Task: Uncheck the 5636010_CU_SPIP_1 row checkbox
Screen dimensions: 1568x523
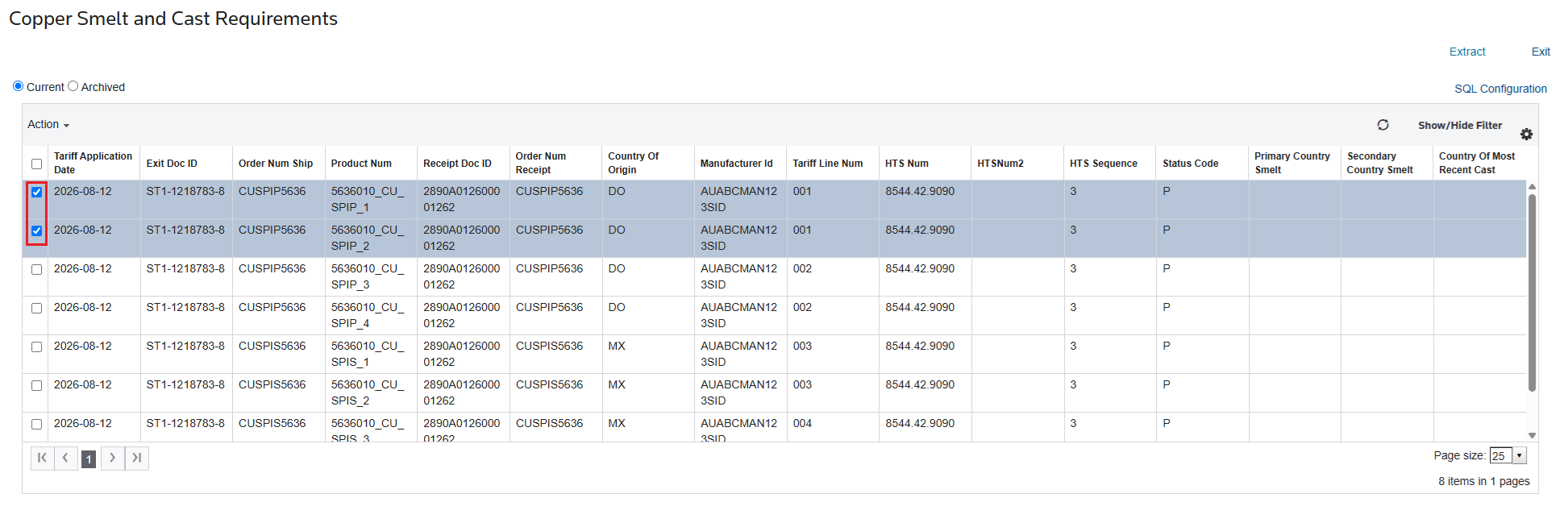Action: tap(36, 192)
